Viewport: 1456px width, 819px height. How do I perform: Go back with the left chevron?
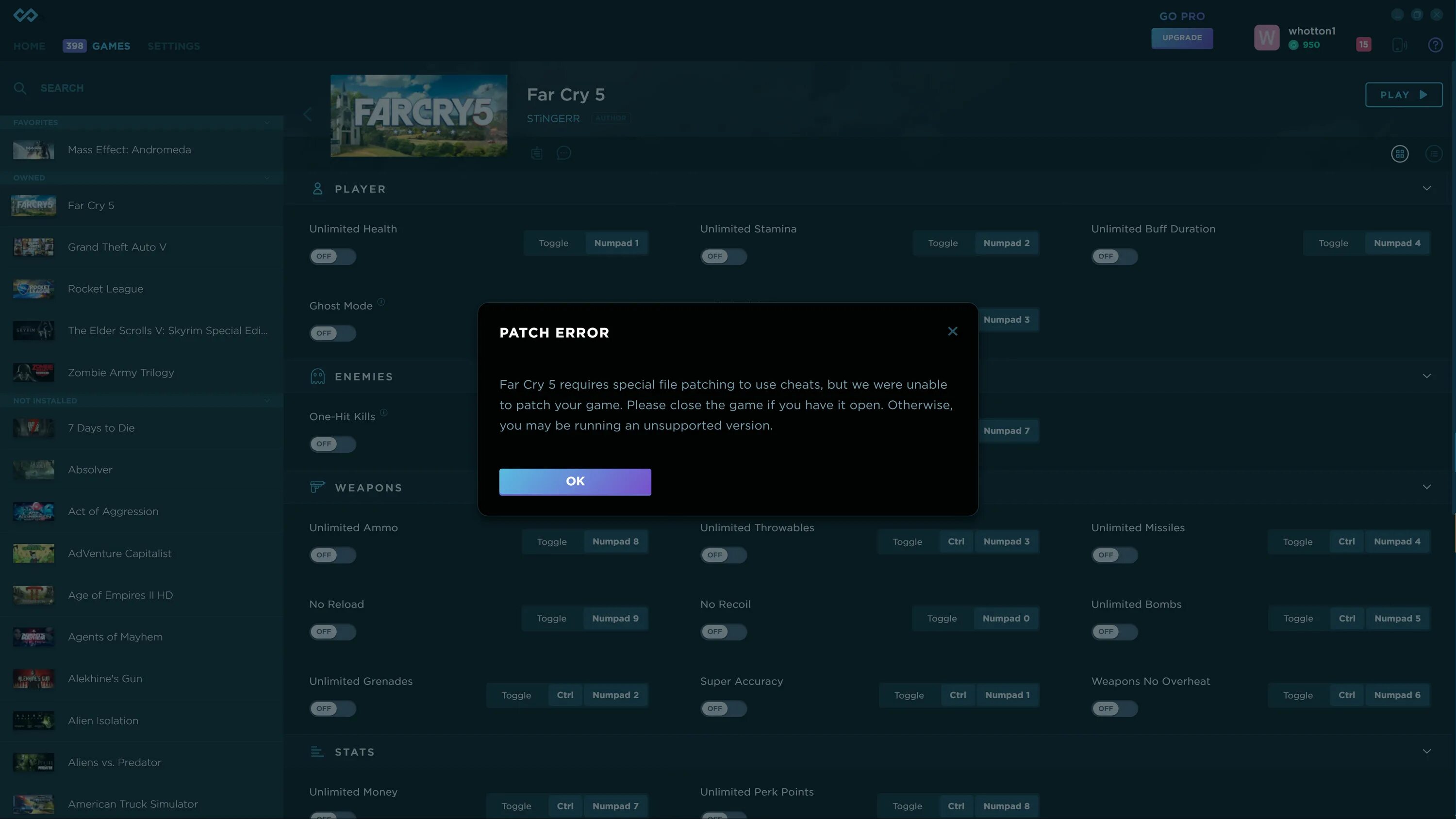[x=308, y=115]
